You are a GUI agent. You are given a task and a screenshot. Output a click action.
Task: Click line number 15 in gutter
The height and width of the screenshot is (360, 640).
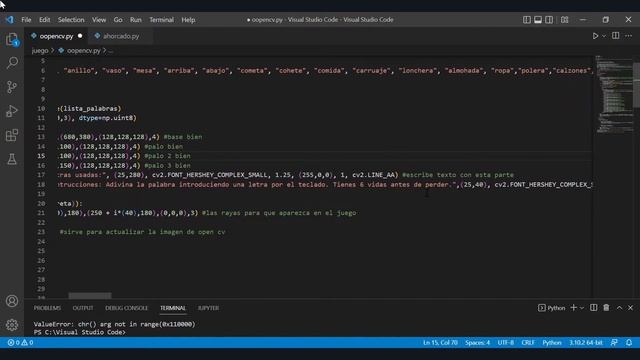pos(41,156)
